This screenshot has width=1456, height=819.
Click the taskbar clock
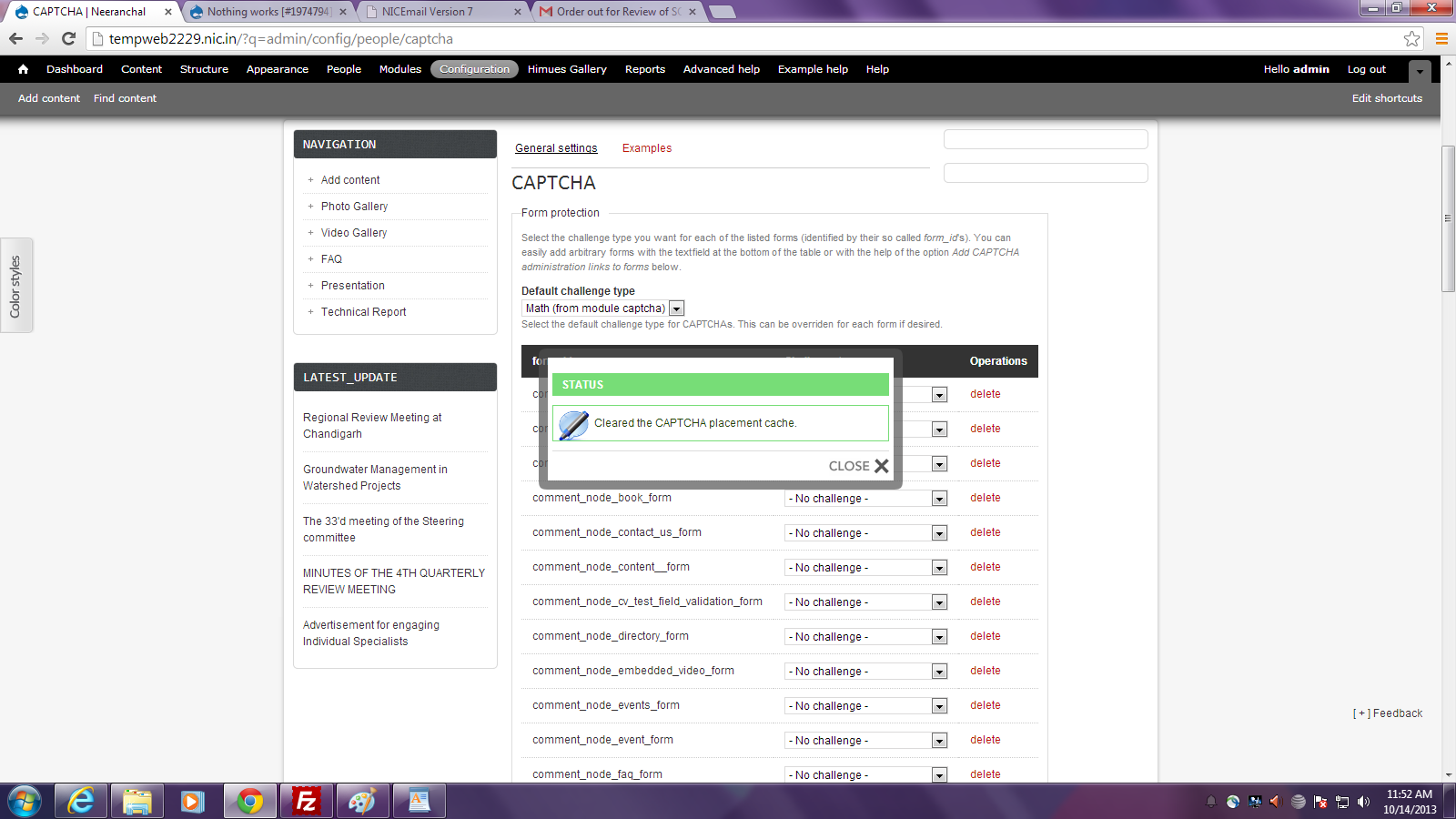tap(1410, 802)
